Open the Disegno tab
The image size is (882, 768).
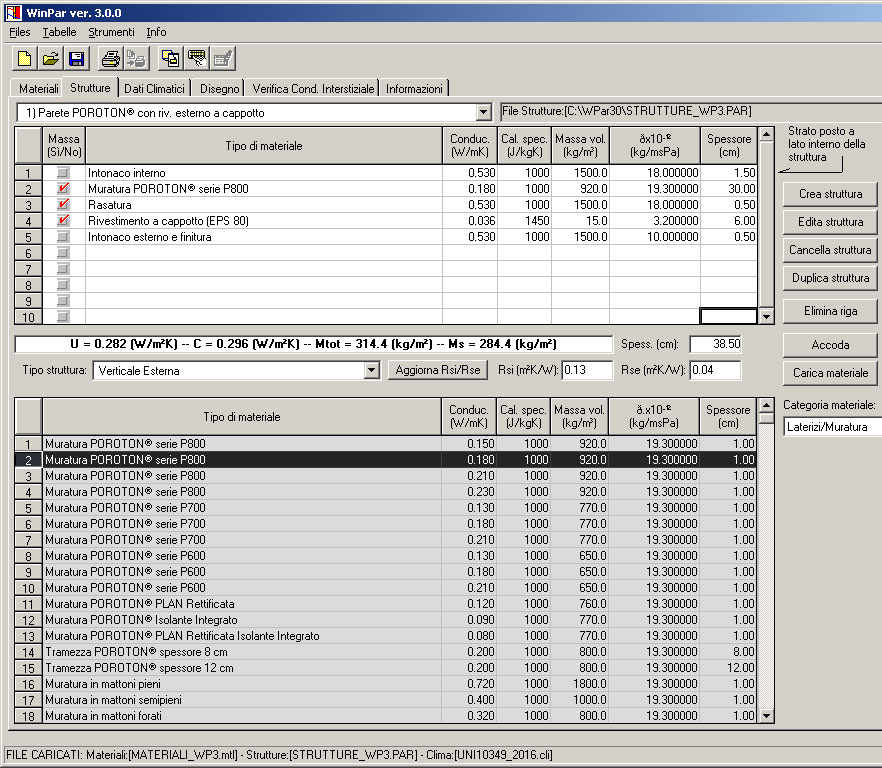click(x=219, y=89)
